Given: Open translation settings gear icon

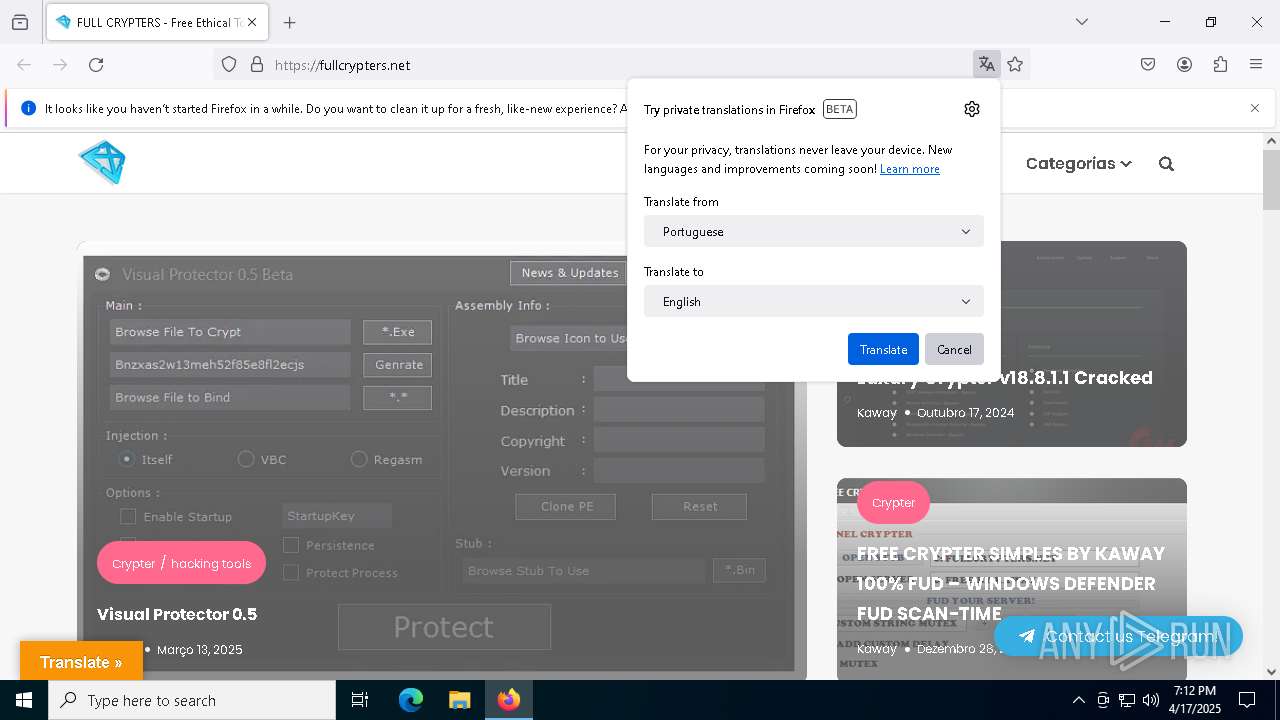Looking at the screenshot, I should 972,109.
